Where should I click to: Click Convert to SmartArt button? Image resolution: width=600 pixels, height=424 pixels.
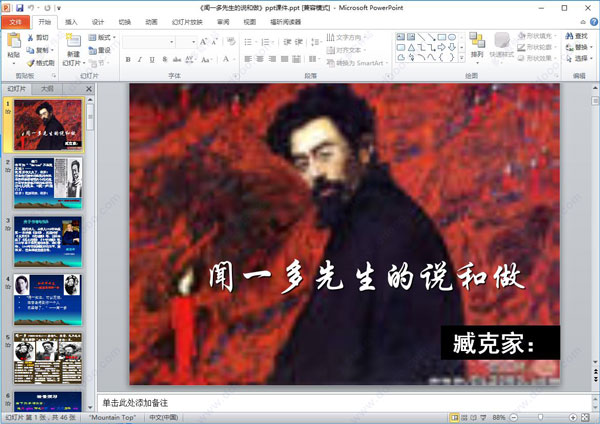click(x=358, y=63)
